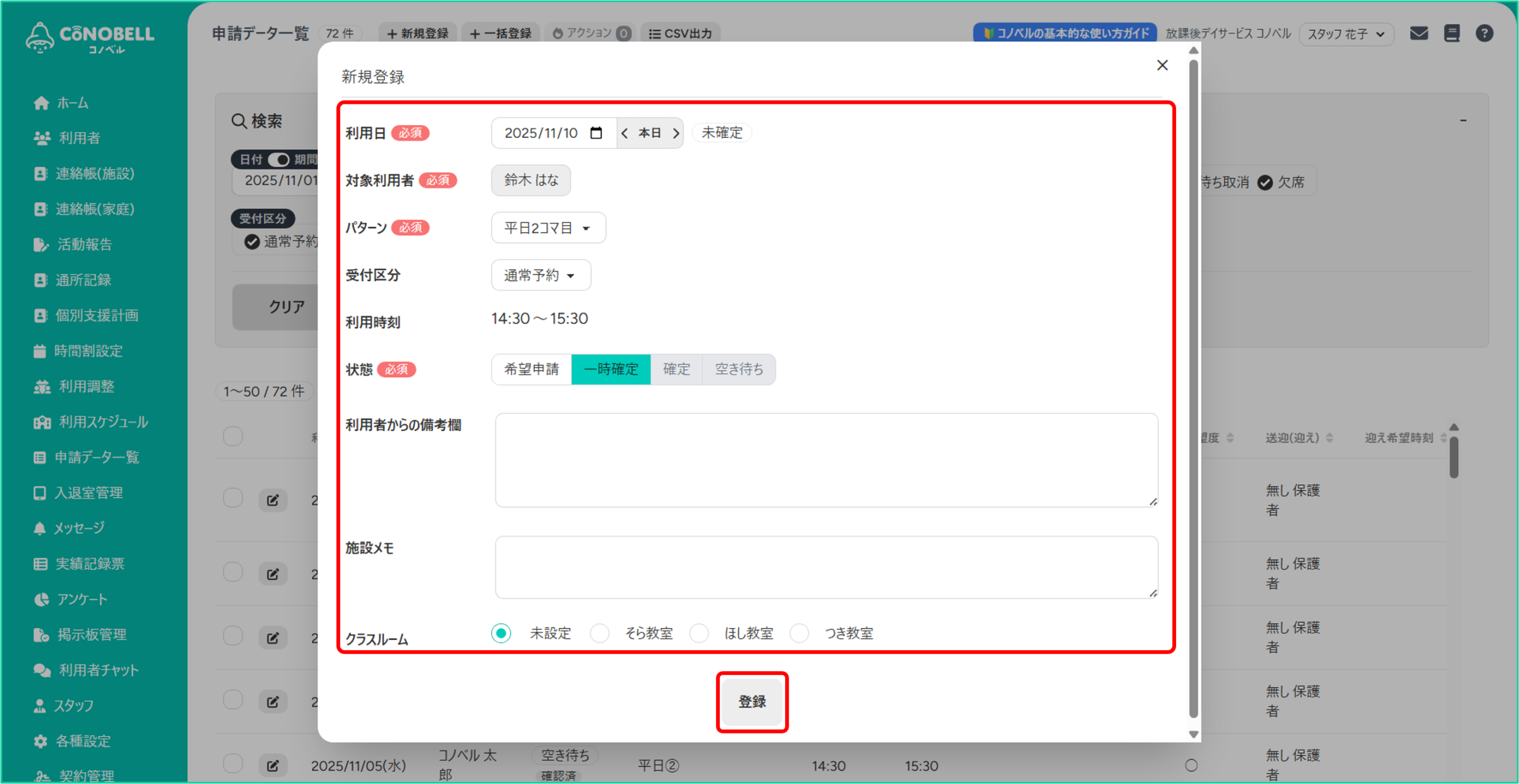The height and width of the screenshot is (784, 1519).
Task: Go to next day with right chevron
Action: tap(675, 133)
